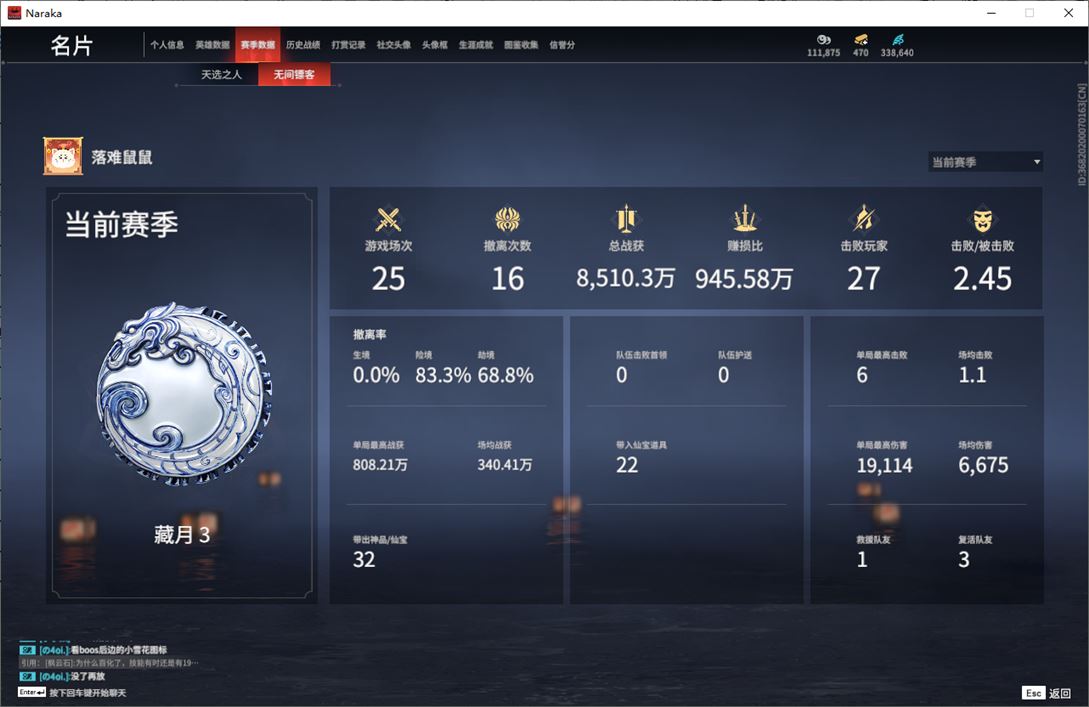This screenshot has height=707, width=1089.
Task: Open the 打赏记录 tab
Action: click(x=349, y=45)
